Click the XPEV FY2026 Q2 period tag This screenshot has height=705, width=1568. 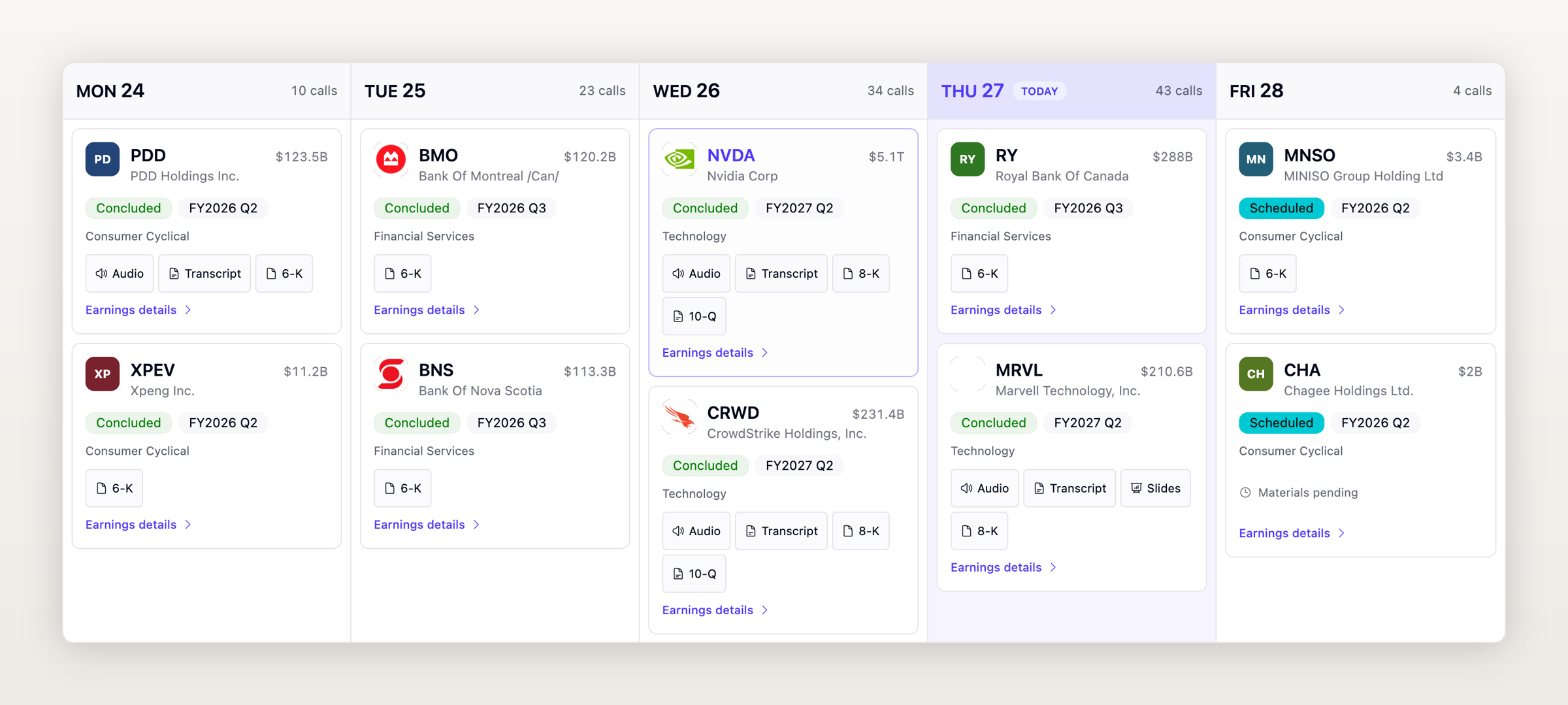coord(223,423)
